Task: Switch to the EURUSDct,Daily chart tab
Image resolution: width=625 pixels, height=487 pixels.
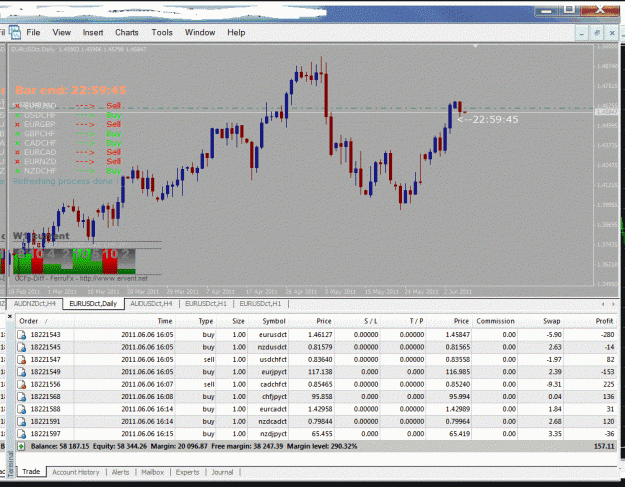Action: (x=93, y=304)
